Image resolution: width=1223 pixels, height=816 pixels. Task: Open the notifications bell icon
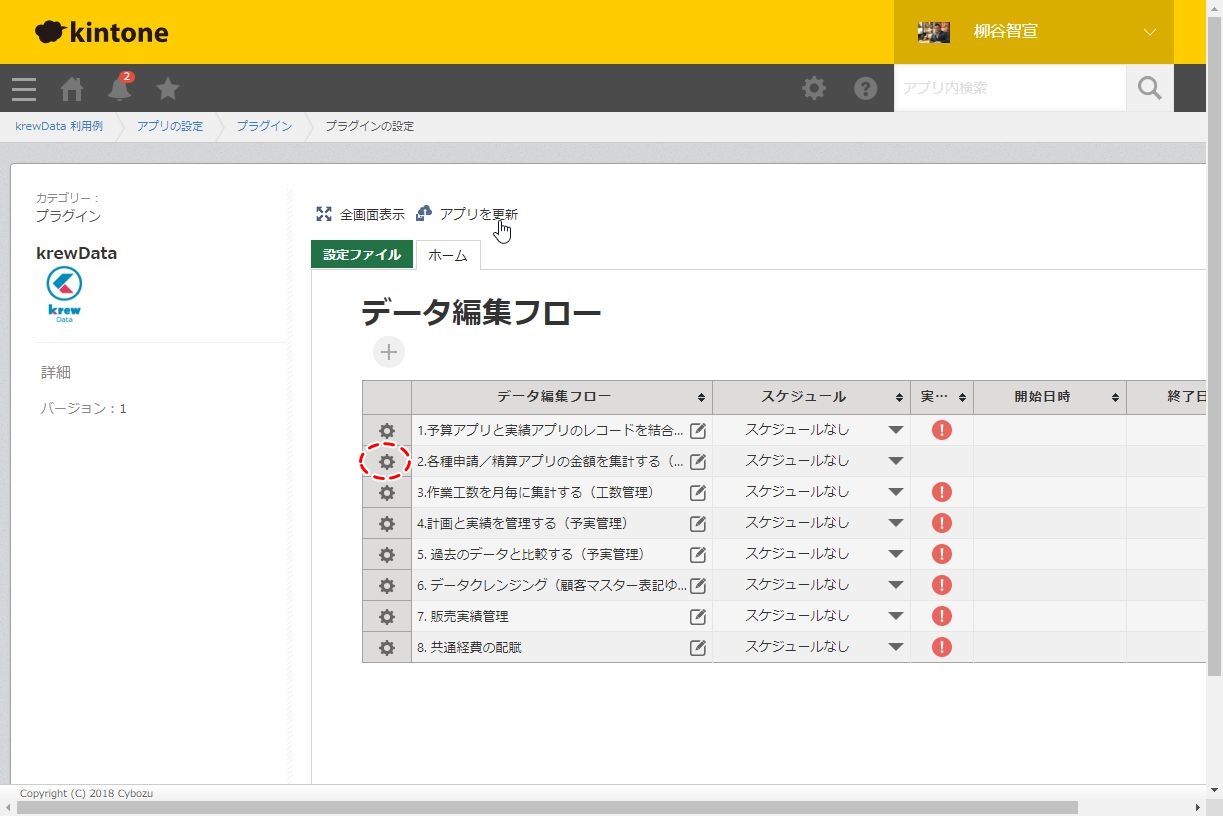pos(119,89)
